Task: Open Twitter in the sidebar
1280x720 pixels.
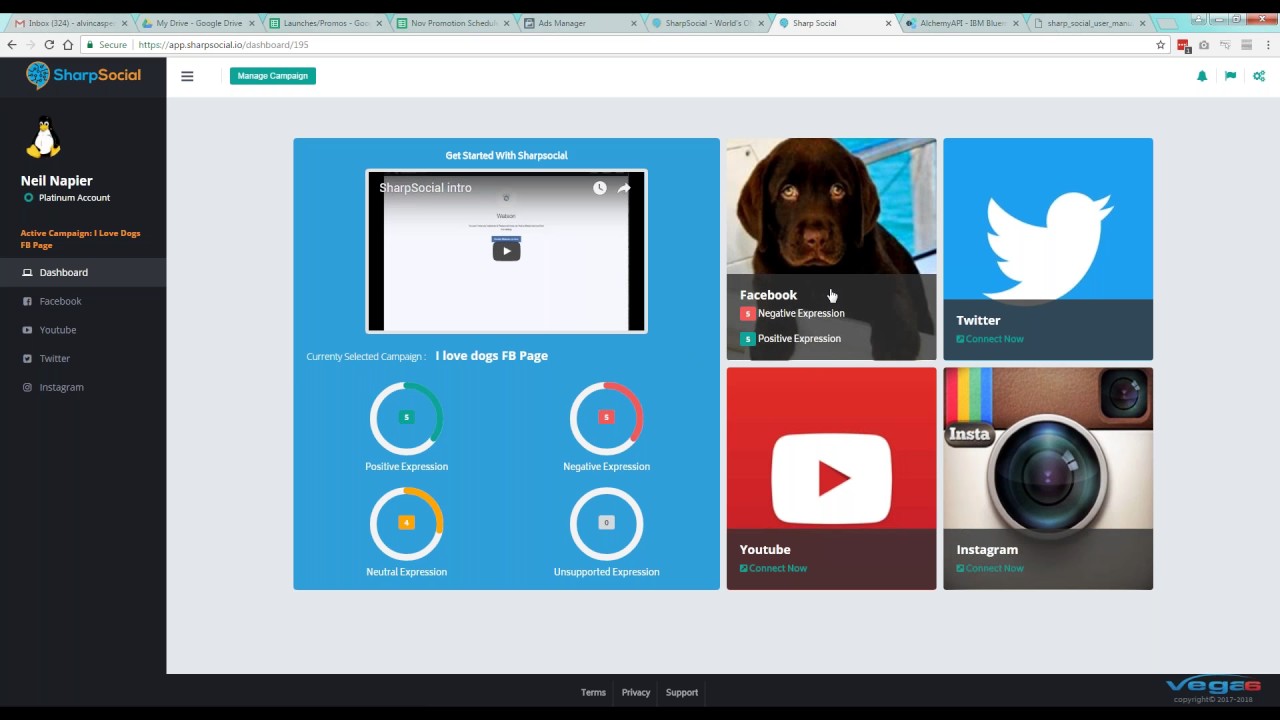Action: click(x=83, y=358)
